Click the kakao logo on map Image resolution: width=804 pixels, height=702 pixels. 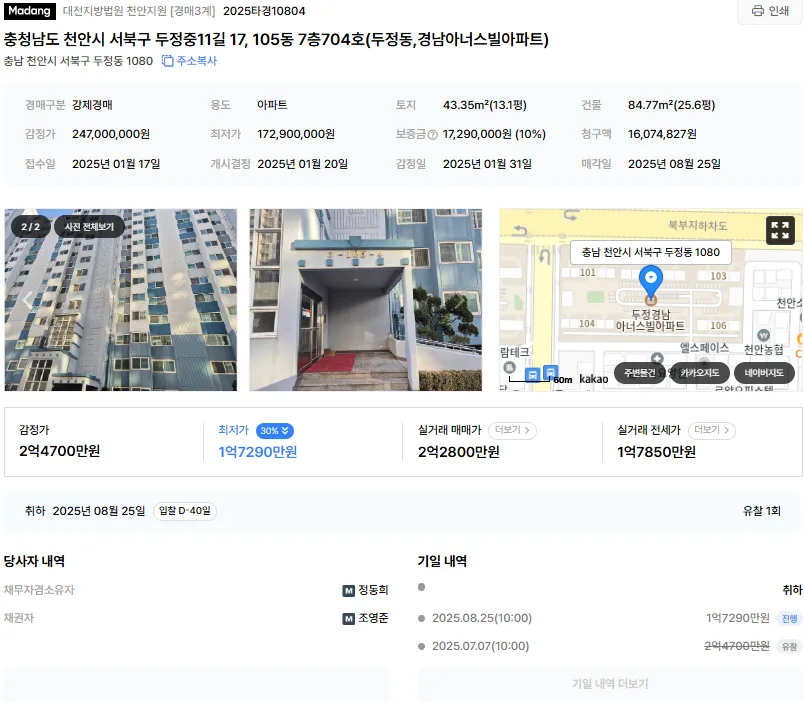tap(593, 379)
